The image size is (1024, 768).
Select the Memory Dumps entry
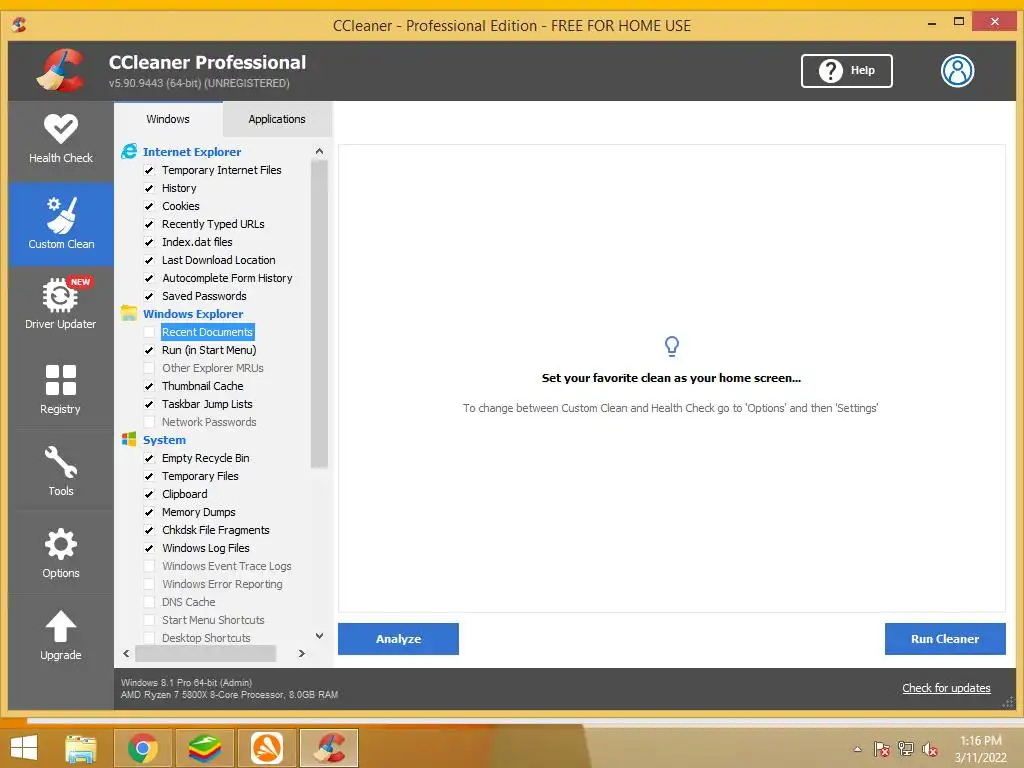pos(199,512)
